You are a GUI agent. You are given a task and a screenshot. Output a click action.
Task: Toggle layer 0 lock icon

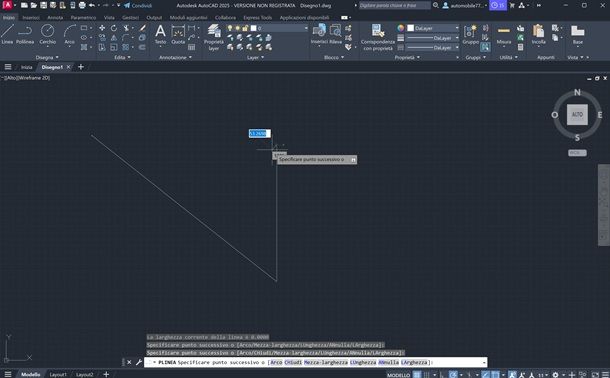(245, 28)
